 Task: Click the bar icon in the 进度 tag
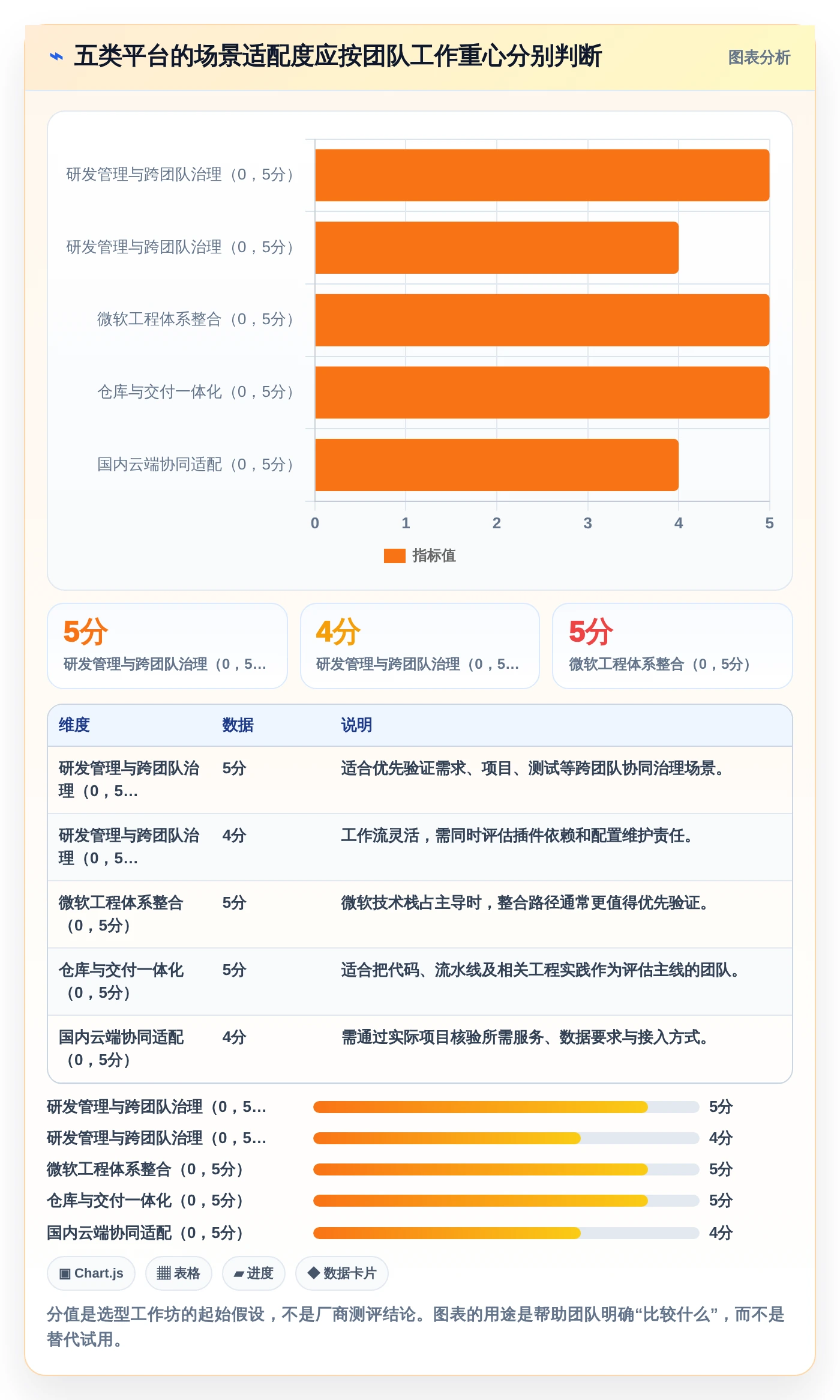click(239, 1274)
